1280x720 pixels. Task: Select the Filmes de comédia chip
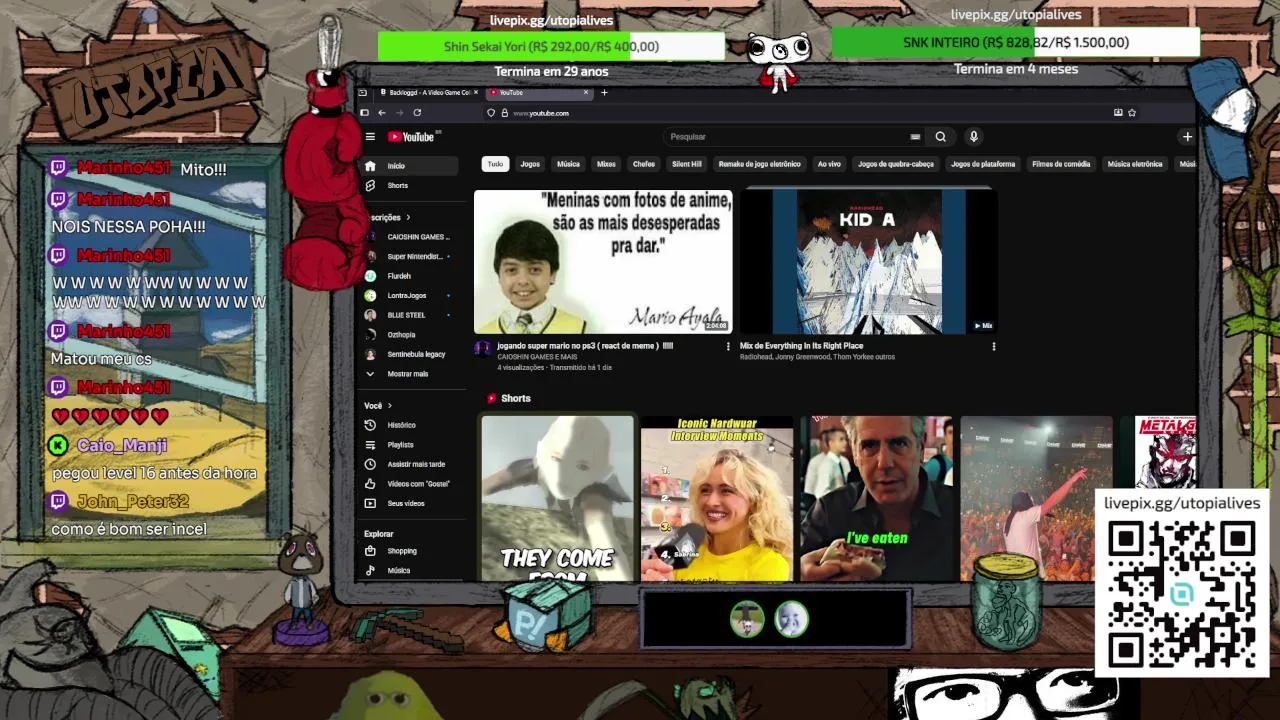(x=1061, y=164)
